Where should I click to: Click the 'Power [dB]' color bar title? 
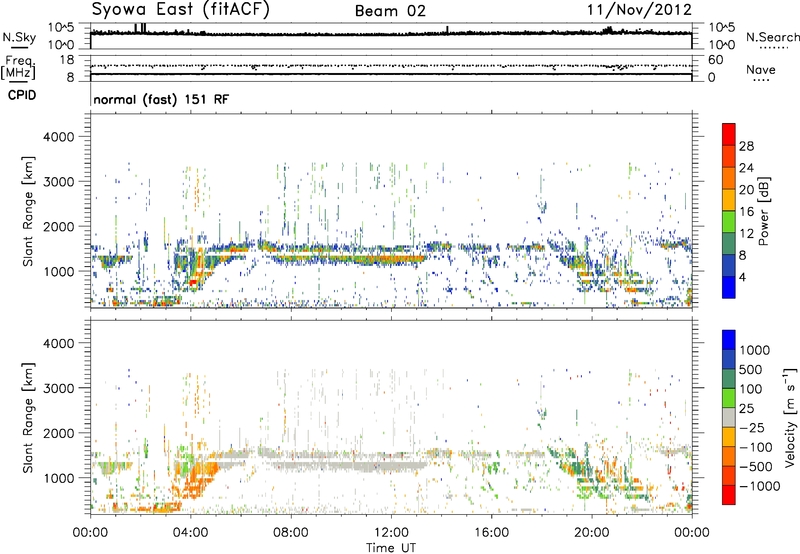pos(764,211)
